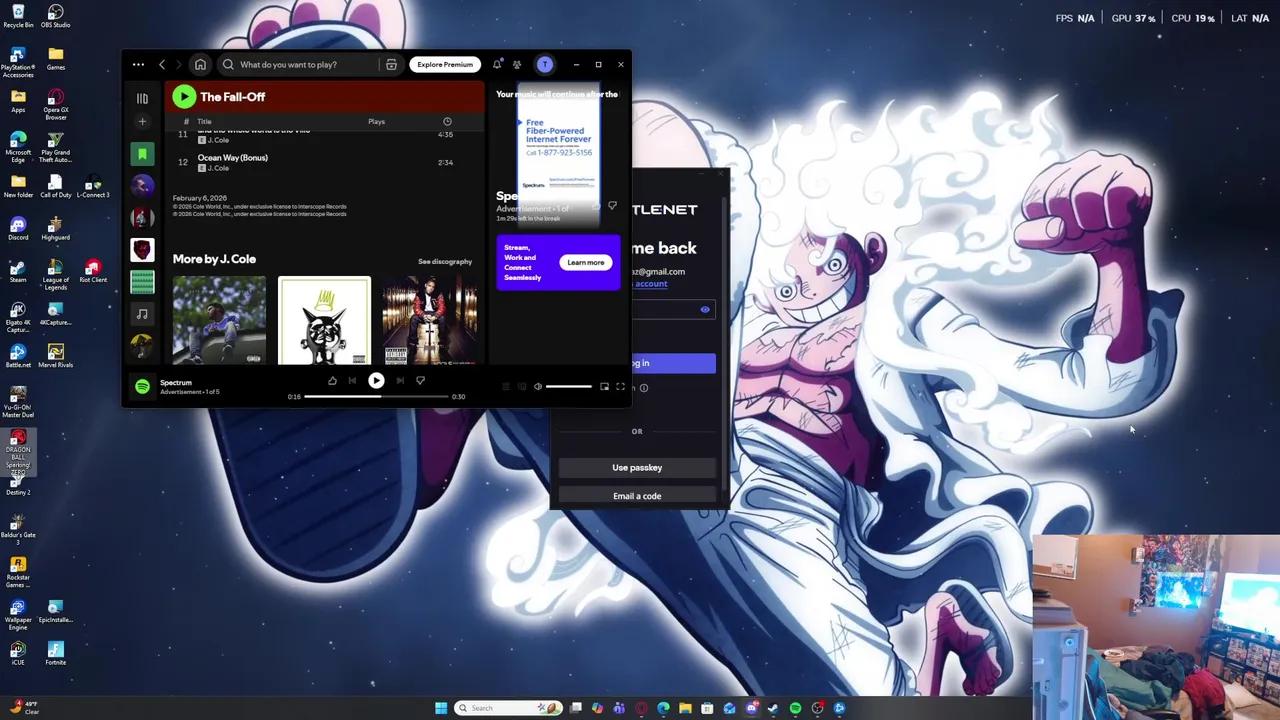The image size is (1280, 720).
Task: Open Spotify Home page
Action: pos(200,64)
